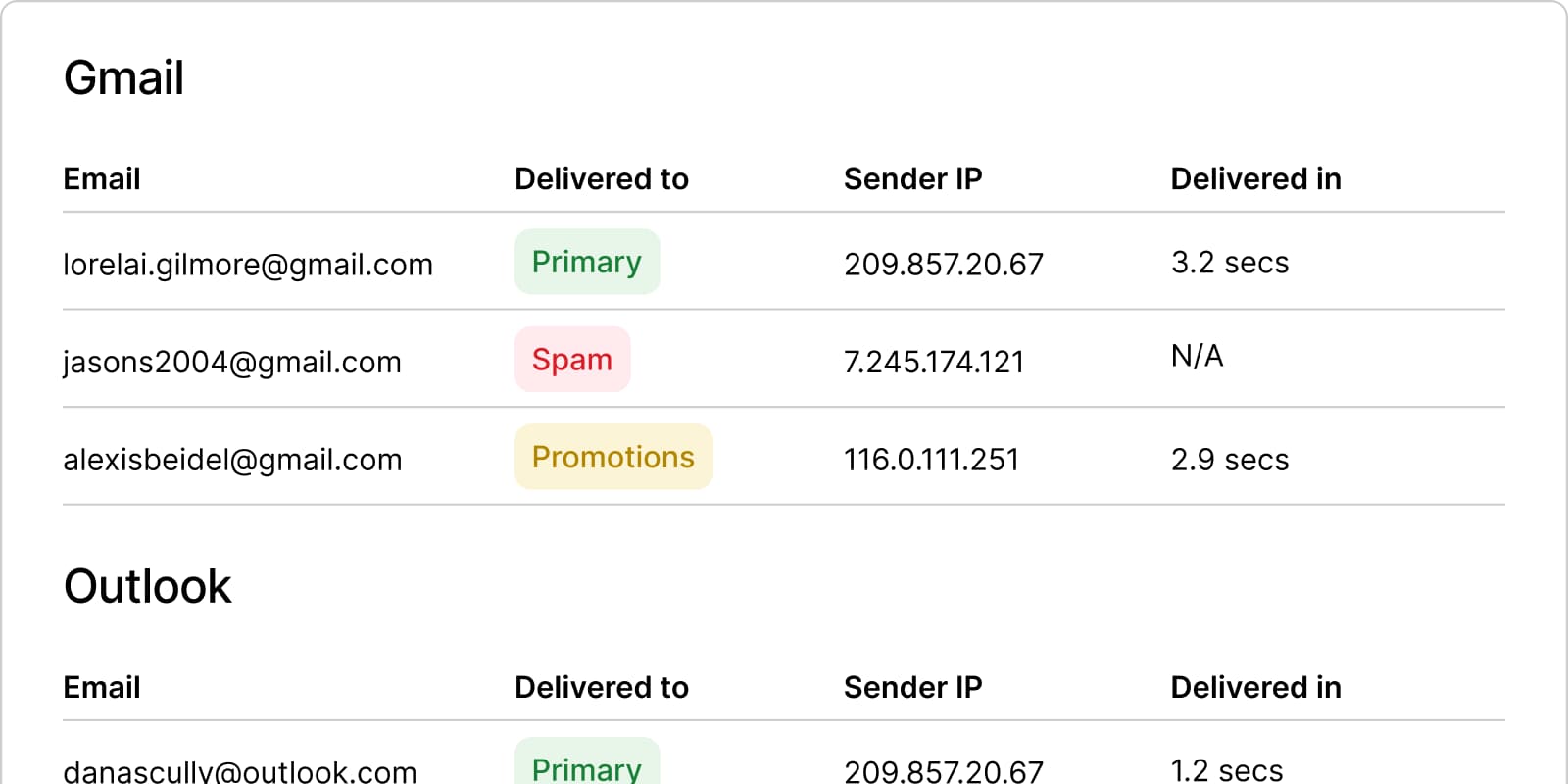Click the Primary badge in lorelai.gilmore row
The image size is (1568, 784).
(x=586, y=262)
